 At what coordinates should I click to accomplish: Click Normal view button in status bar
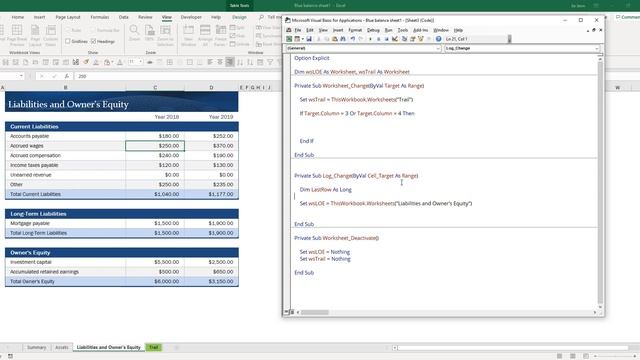[560, 356]
